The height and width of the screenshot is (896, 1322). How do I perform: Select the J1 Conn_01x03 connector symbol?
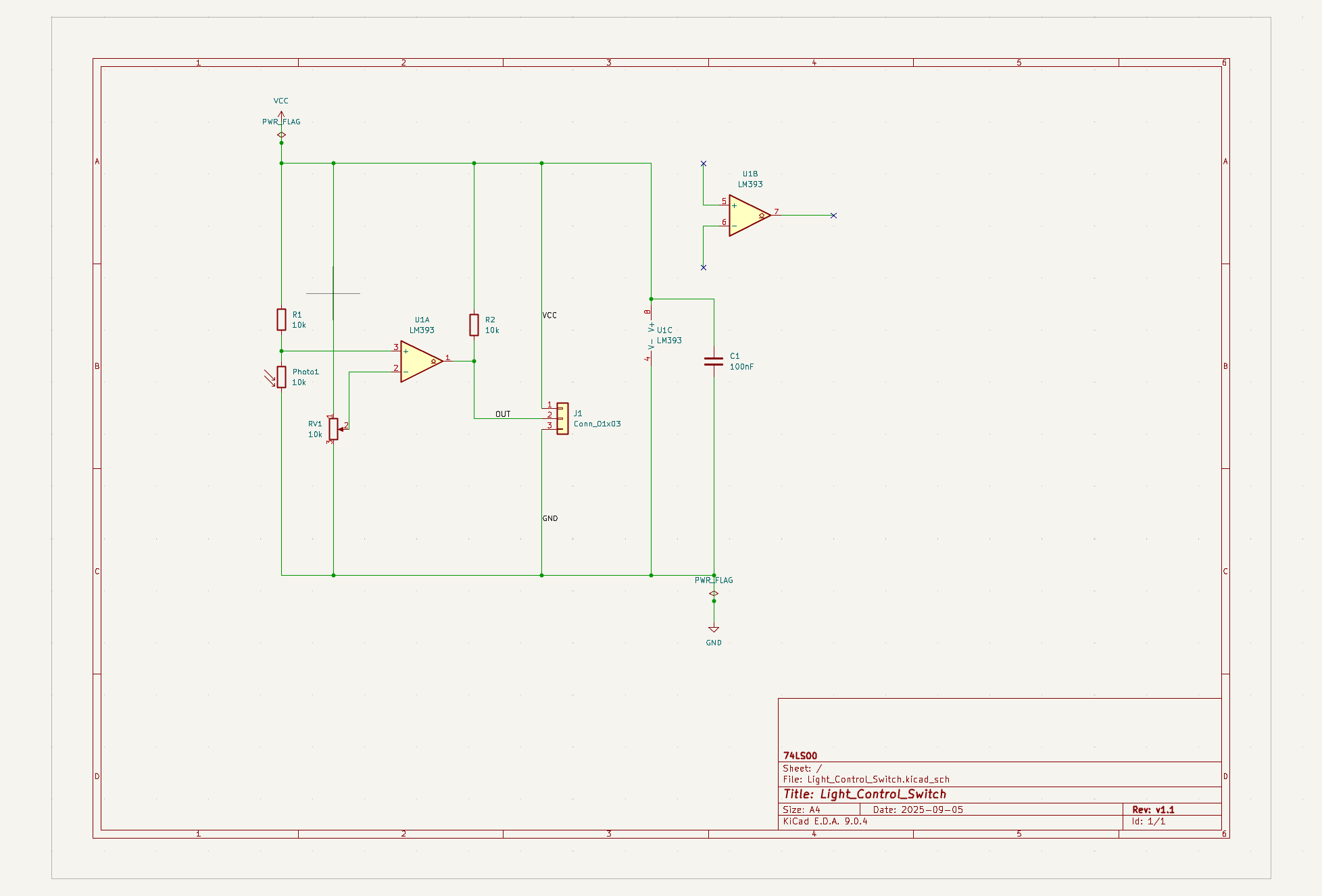pos(562,418)
